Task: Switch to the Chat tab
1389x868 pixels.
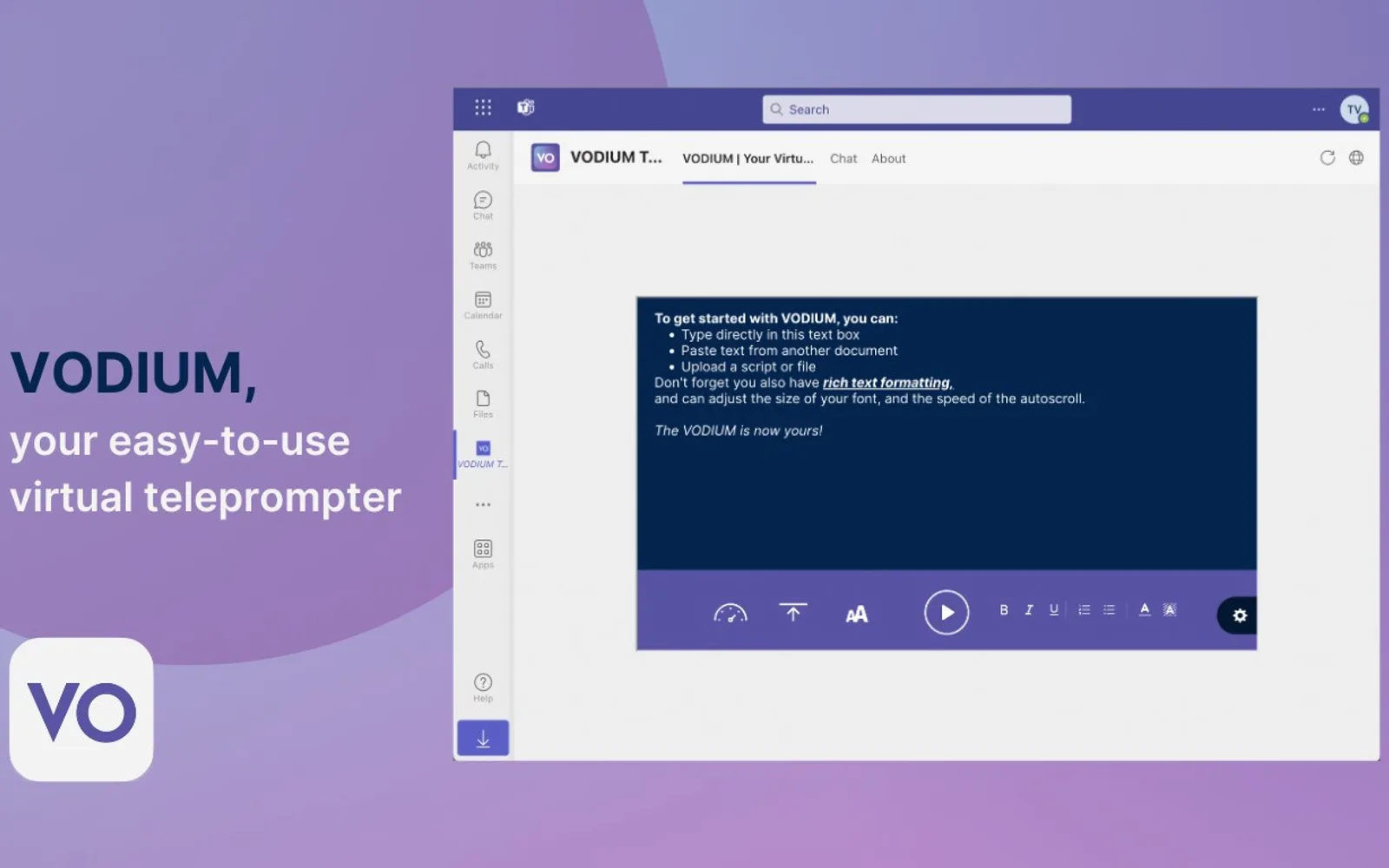Action: tap(843, 159)
